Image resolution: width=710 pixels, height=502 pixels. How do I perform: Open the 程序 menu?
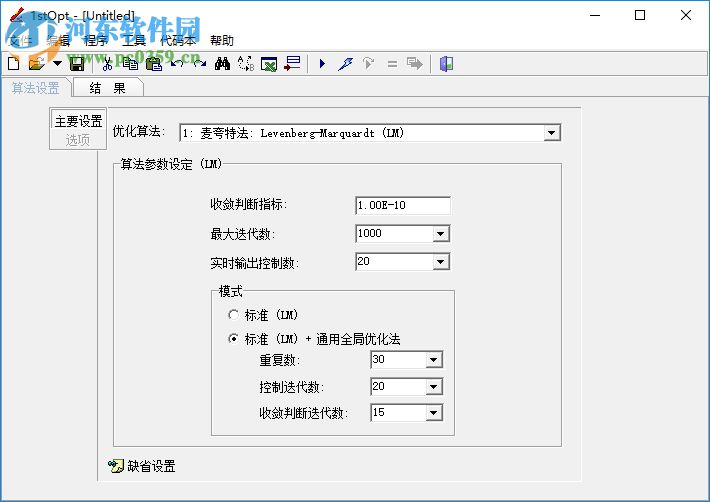pyautogui.click(x=96, y=41)
